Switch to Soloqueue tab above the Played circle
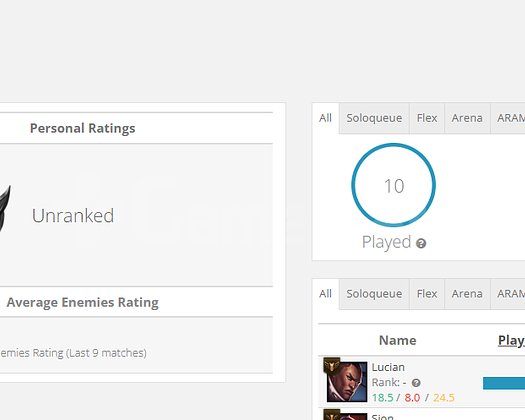This screenshot has width=525, height=420. 374,118
